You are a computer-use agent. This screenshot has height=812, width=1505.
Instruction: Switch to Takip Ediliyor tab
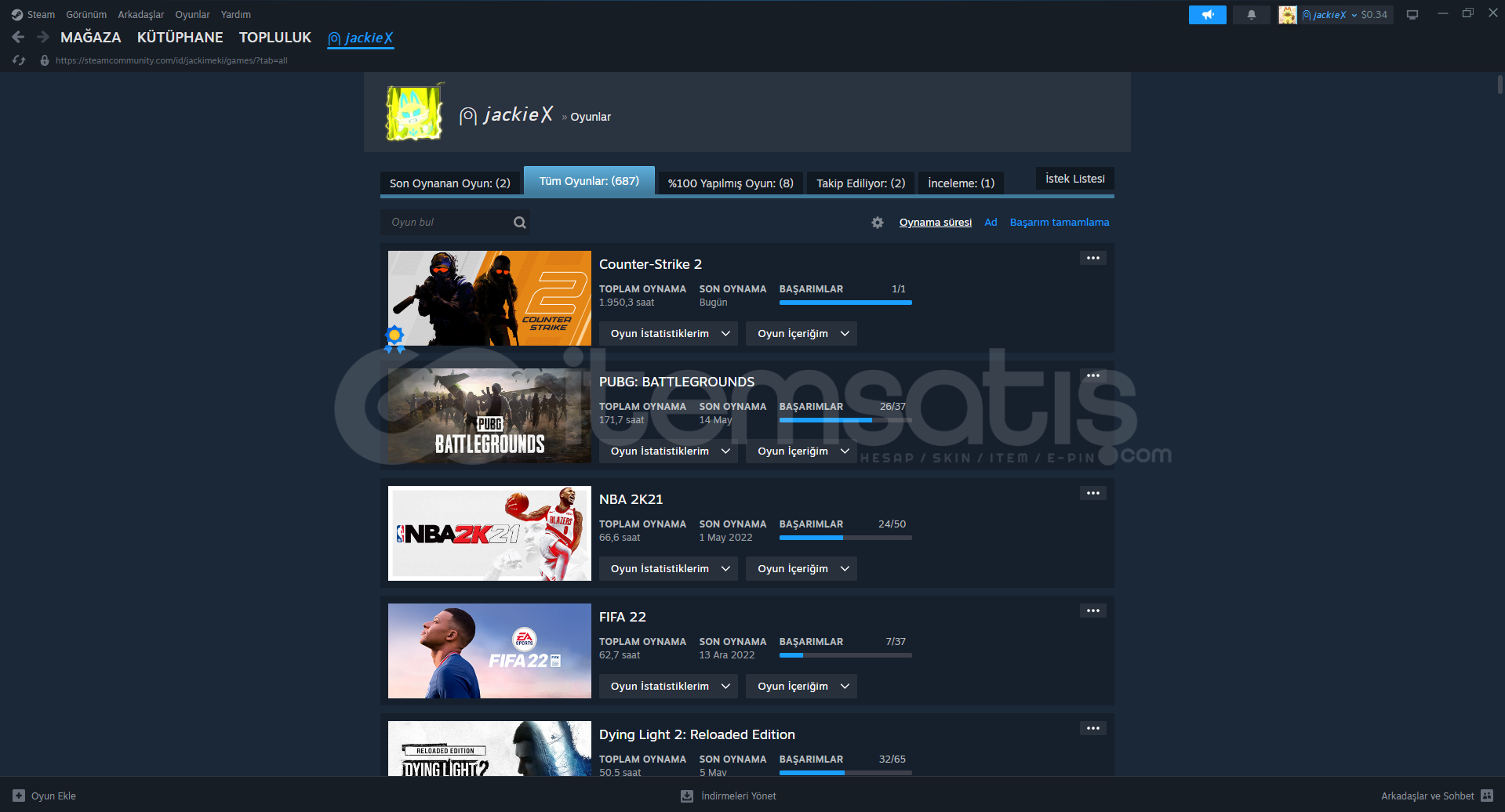click(x=861, y=183)
